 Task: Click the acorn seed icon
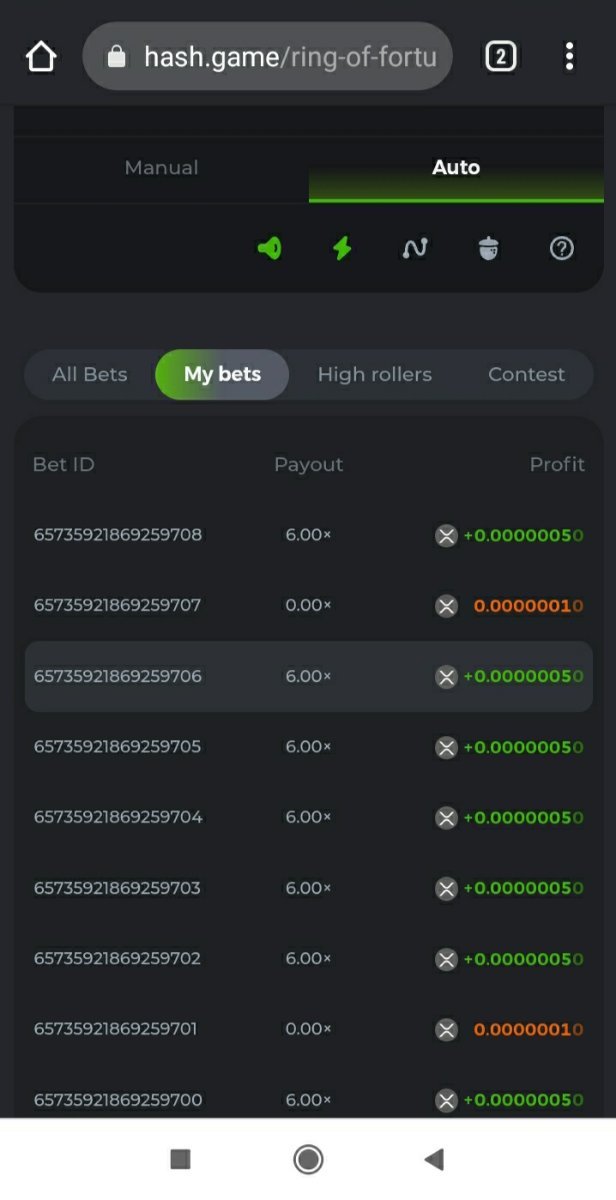(488, 248)
